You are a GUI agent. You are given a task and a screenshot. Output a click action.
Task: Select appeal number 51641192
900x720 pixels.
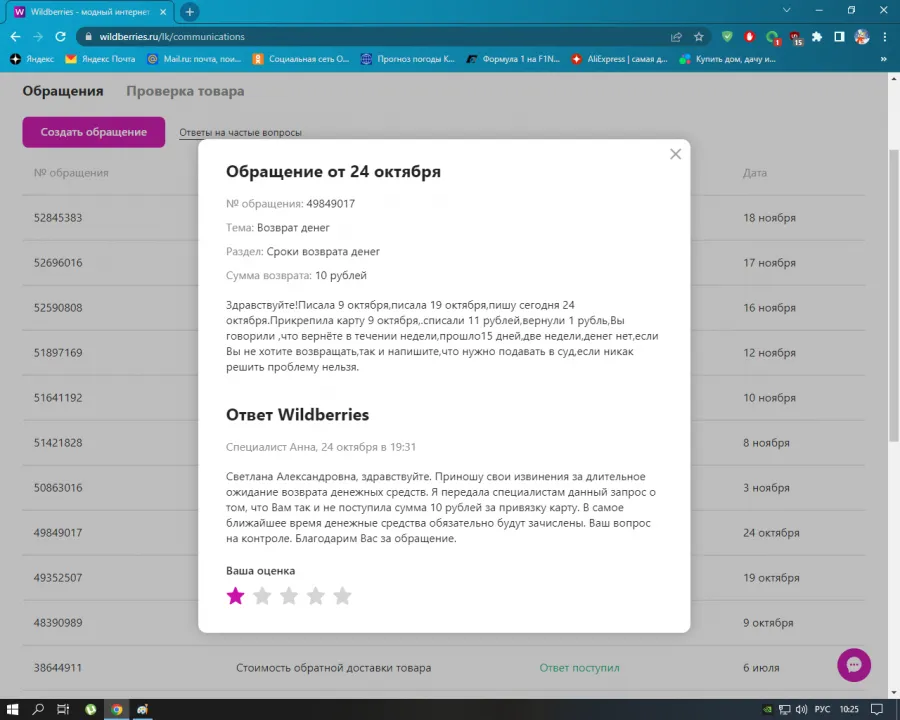coord(58,397)
